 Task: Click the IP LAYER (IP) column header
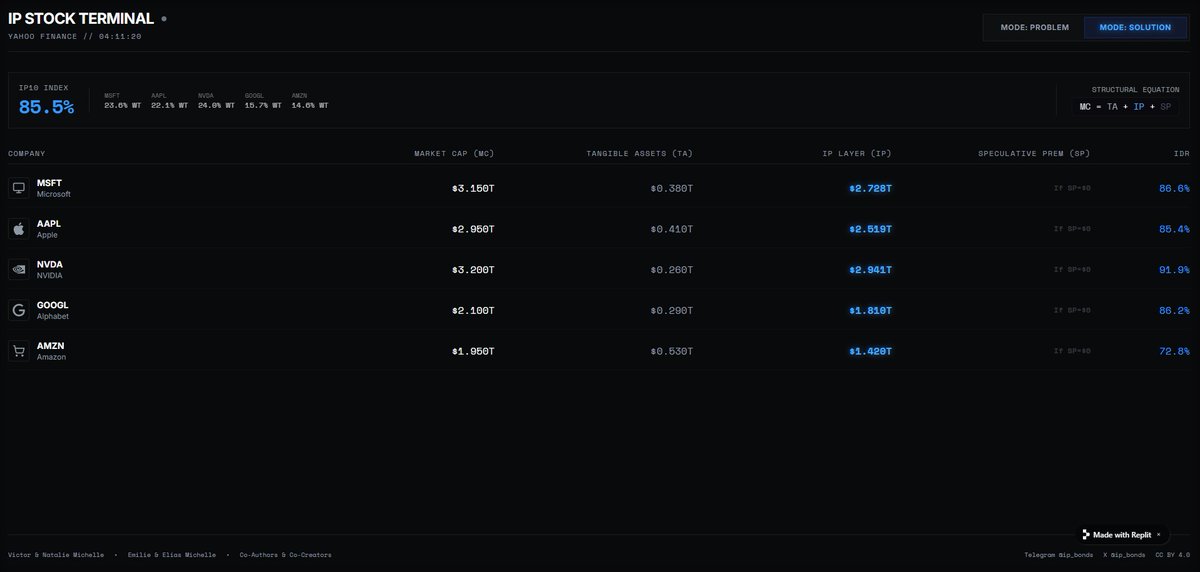tap(857, 154)
